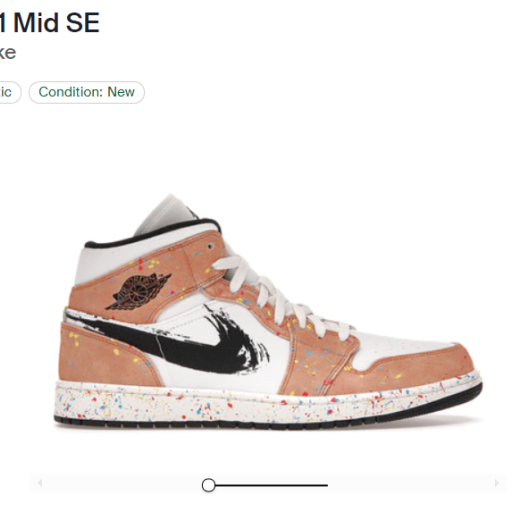Click the right end of the slider track
512x512 pixels.
pyautogui.click(x=326, y=485)
